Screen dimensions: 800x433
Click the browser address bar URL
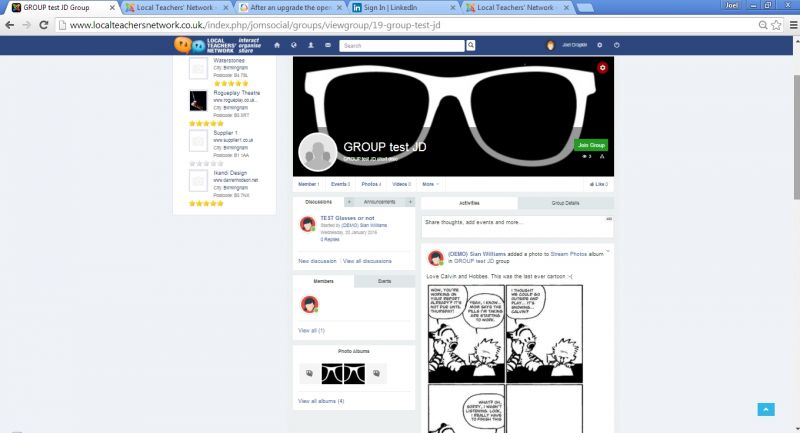[255, 25]
